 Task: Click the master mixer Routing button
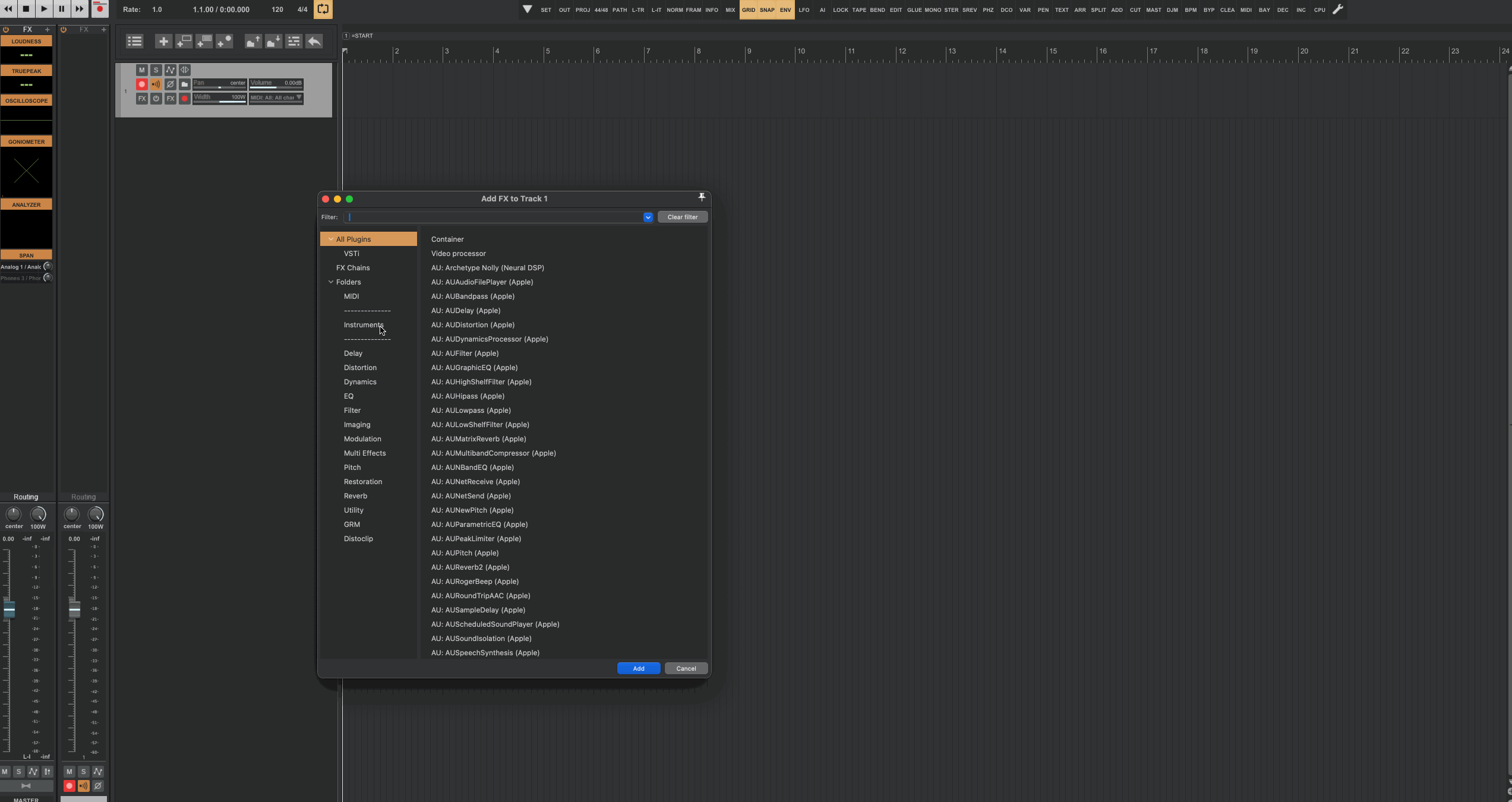click(x=26, y=497)
